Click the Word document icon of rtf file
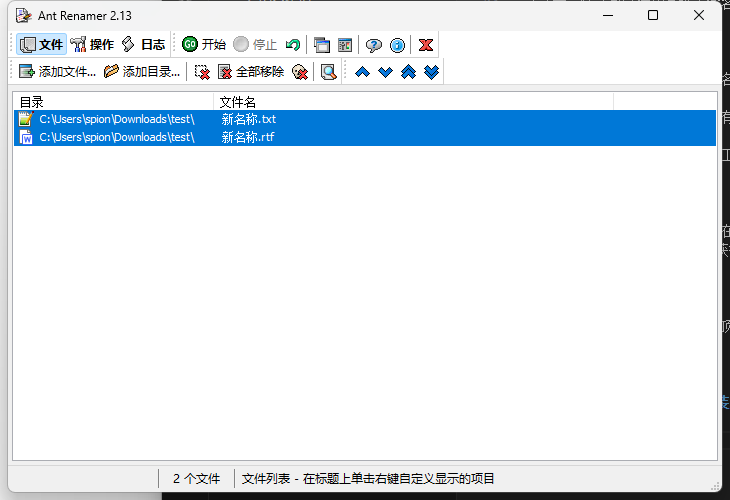 (26, 137)
